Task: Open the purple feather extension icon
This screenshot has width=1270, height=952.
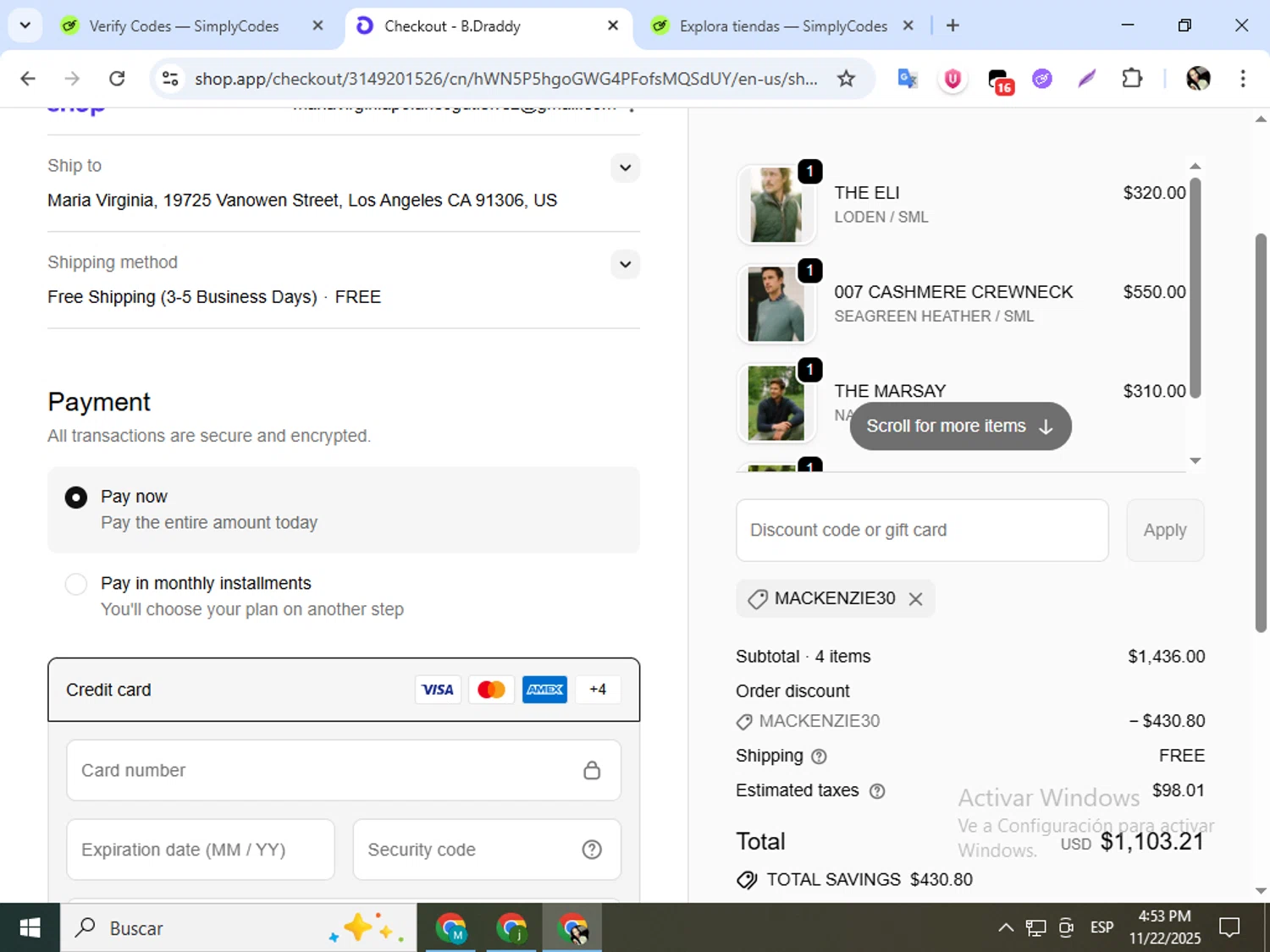Action: 1087,79
